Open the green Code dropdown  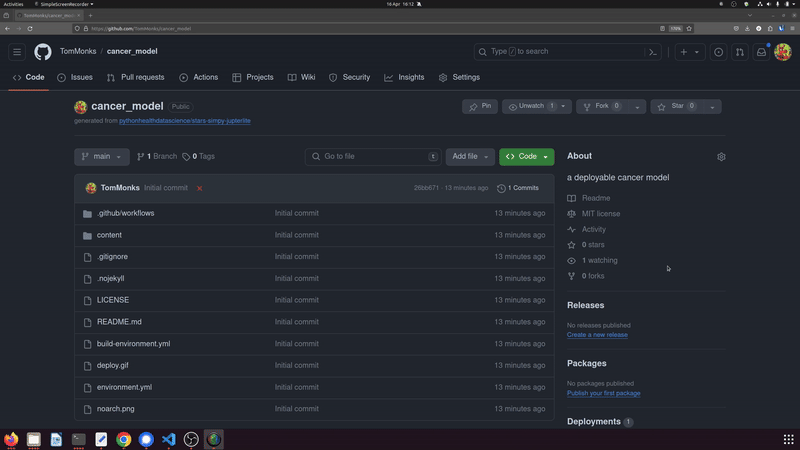click(x=527, y=157)
